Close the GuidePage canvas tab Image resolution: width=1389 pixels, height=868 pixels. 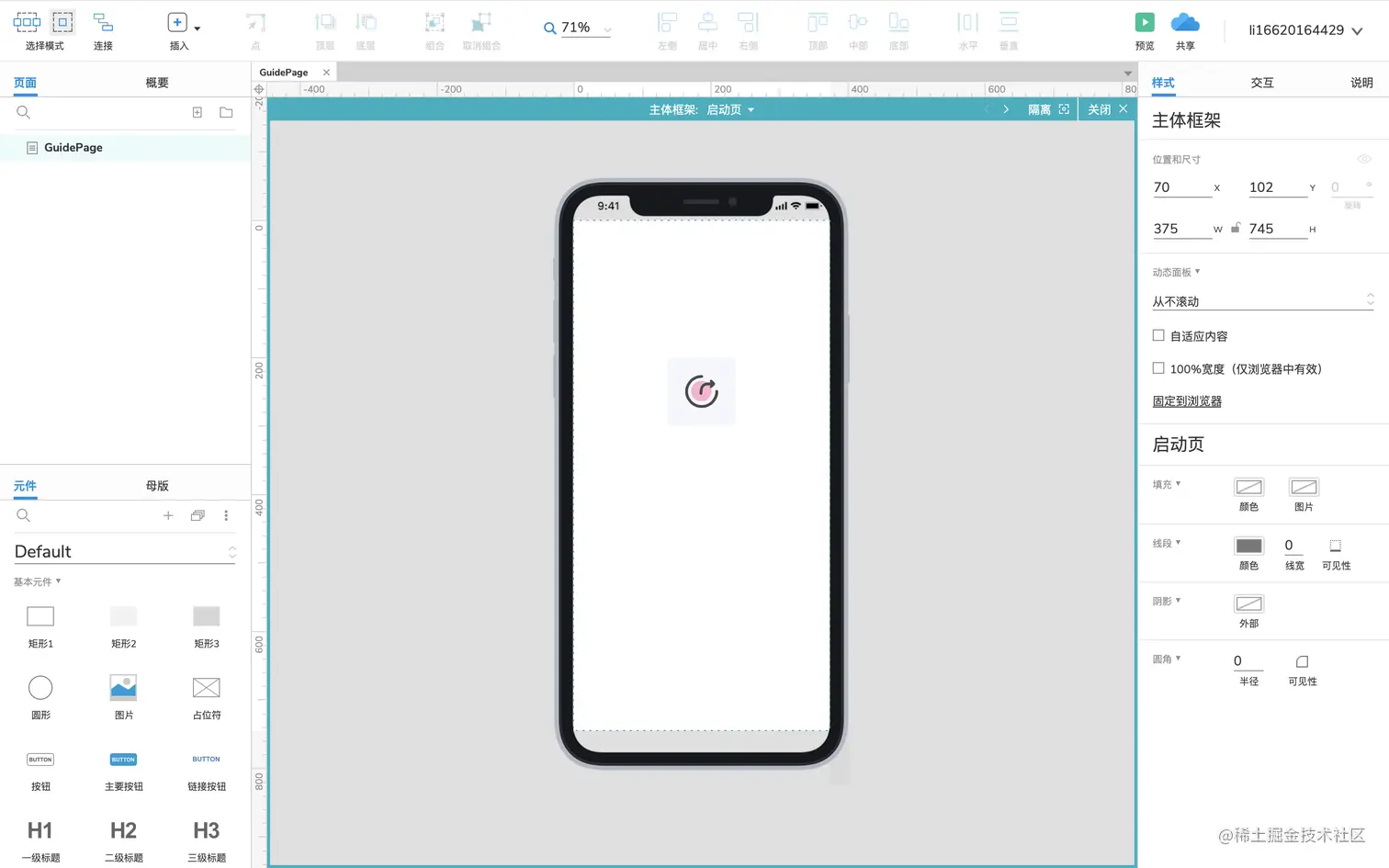tap(326, 73)
